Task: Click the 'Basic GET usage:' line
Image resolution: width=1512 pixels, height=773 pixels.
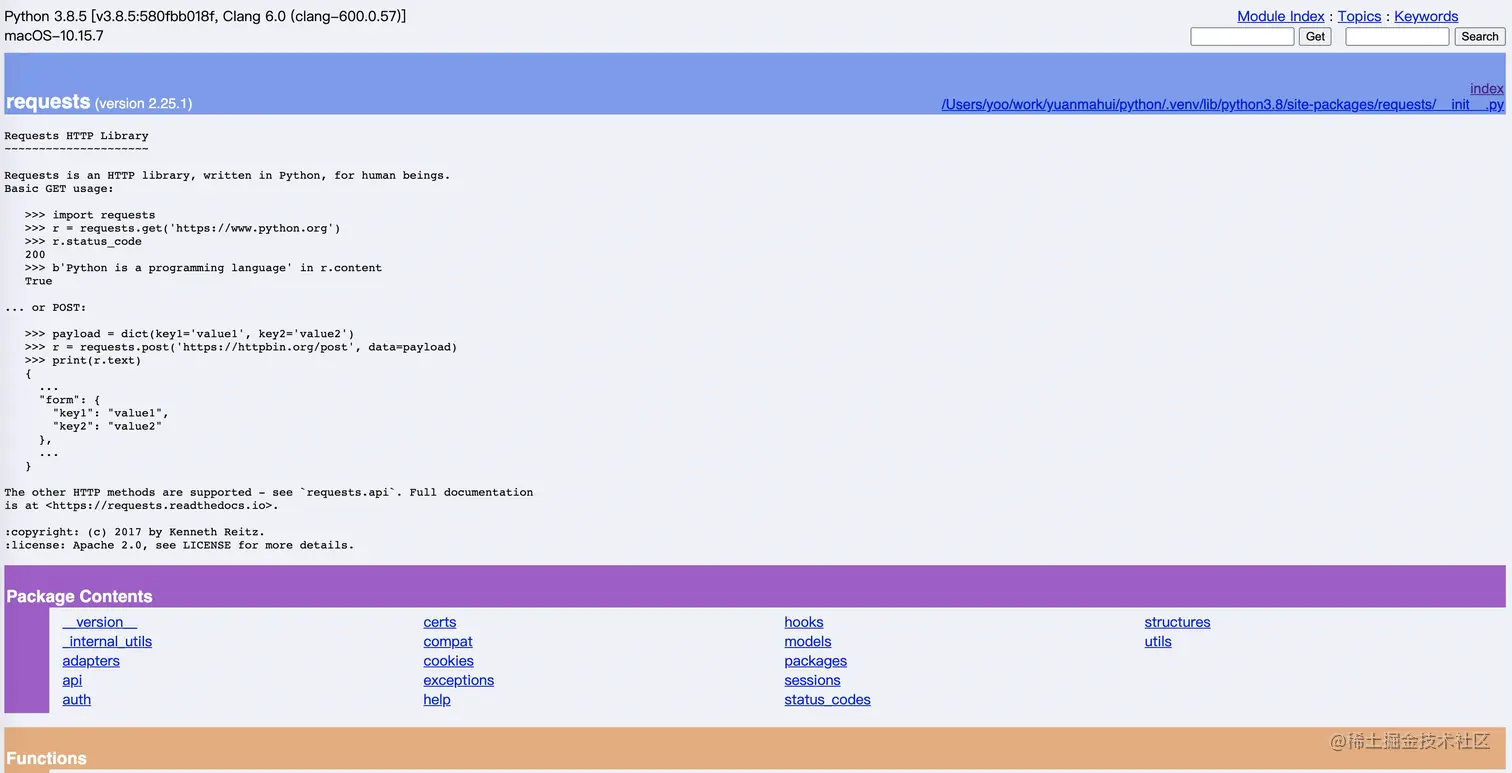Action: [x=59, y=188]
